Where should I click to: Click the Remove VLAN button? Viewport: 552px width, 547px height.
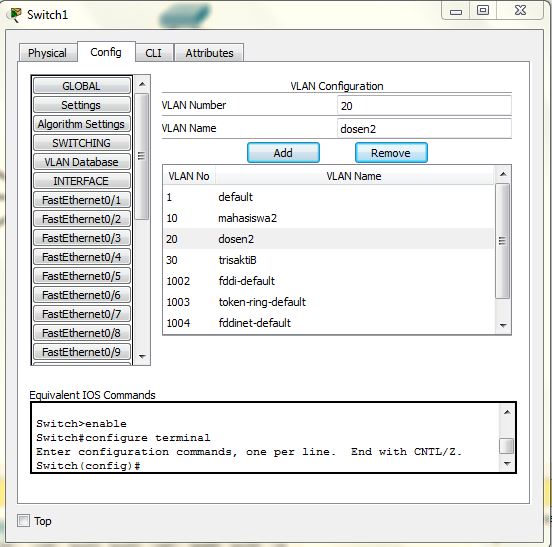point(391,153)
